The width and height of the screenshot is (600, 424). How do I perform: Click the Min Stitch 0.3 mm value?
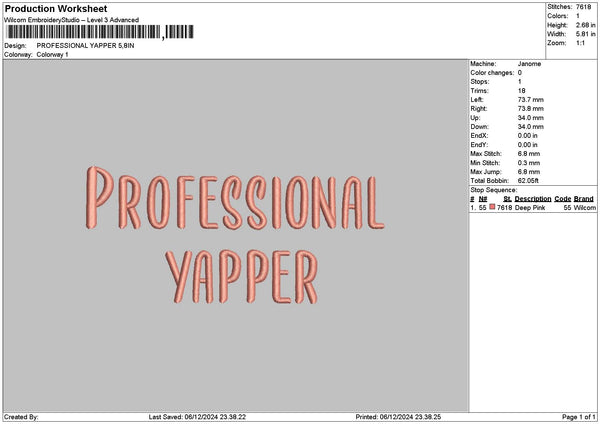[529, 163]
